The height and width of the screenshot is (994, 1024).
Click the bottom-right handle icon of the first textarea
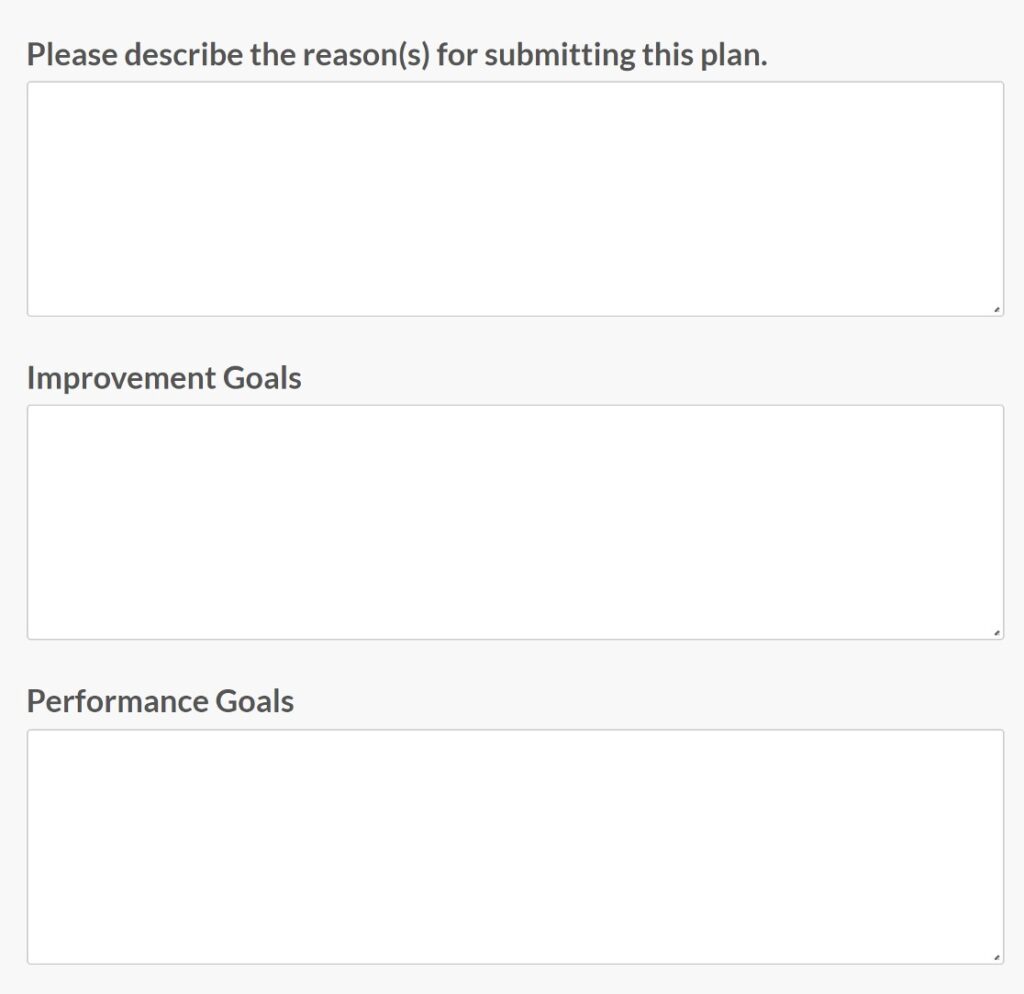(x=997, y=311)
